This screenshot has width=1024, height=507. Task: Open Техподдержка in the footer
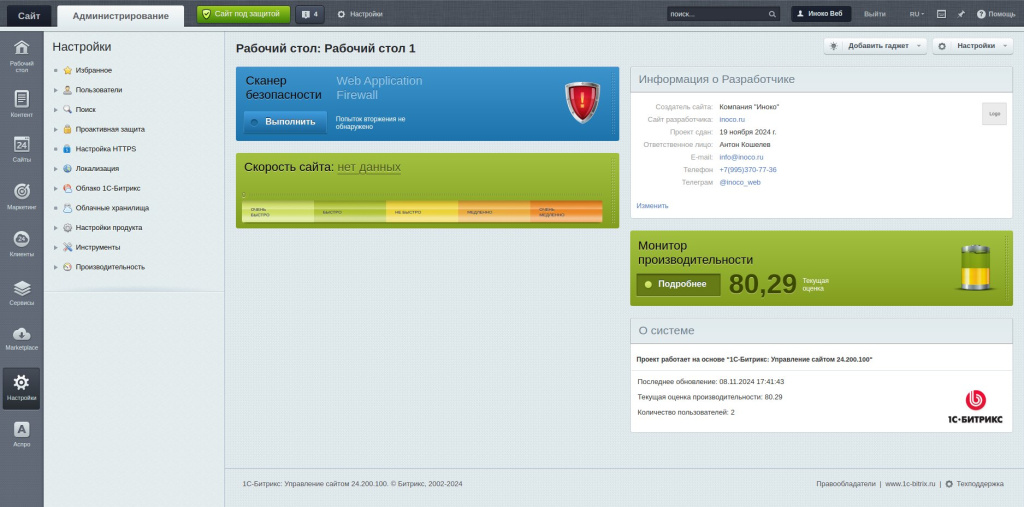(974, 484)
